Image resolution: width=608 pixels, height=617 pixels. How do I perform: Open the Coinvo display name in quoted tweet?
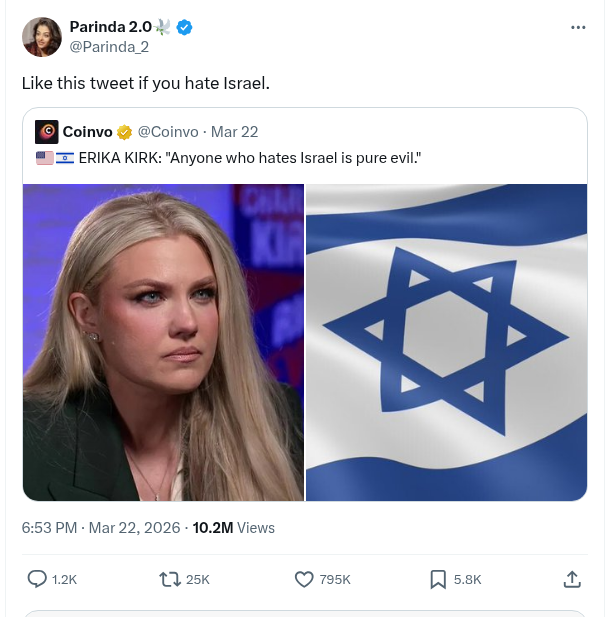[x=87, y=132]
